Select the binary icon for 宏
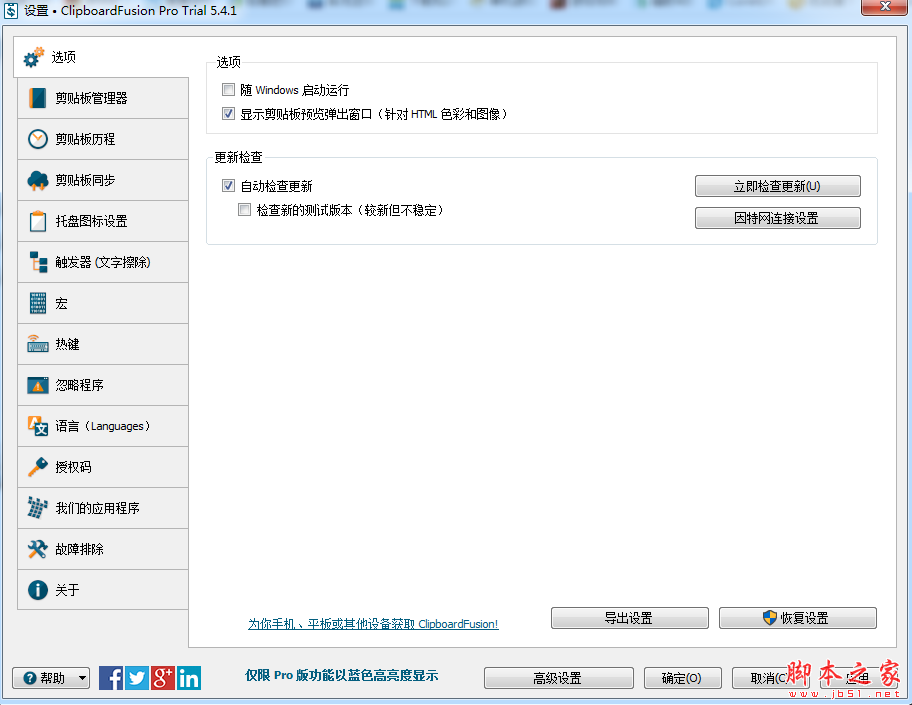Viewport: 912px width, 705px height. (38, 303)
